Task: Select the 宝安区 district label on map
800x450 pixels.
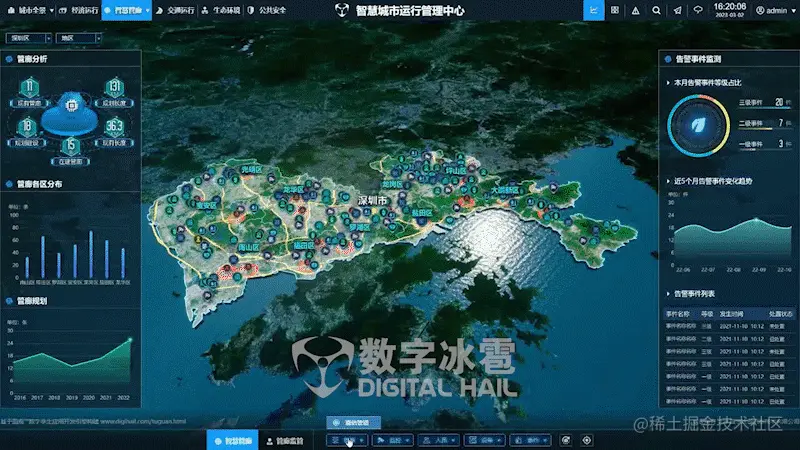Action: [x=207, y=206]
